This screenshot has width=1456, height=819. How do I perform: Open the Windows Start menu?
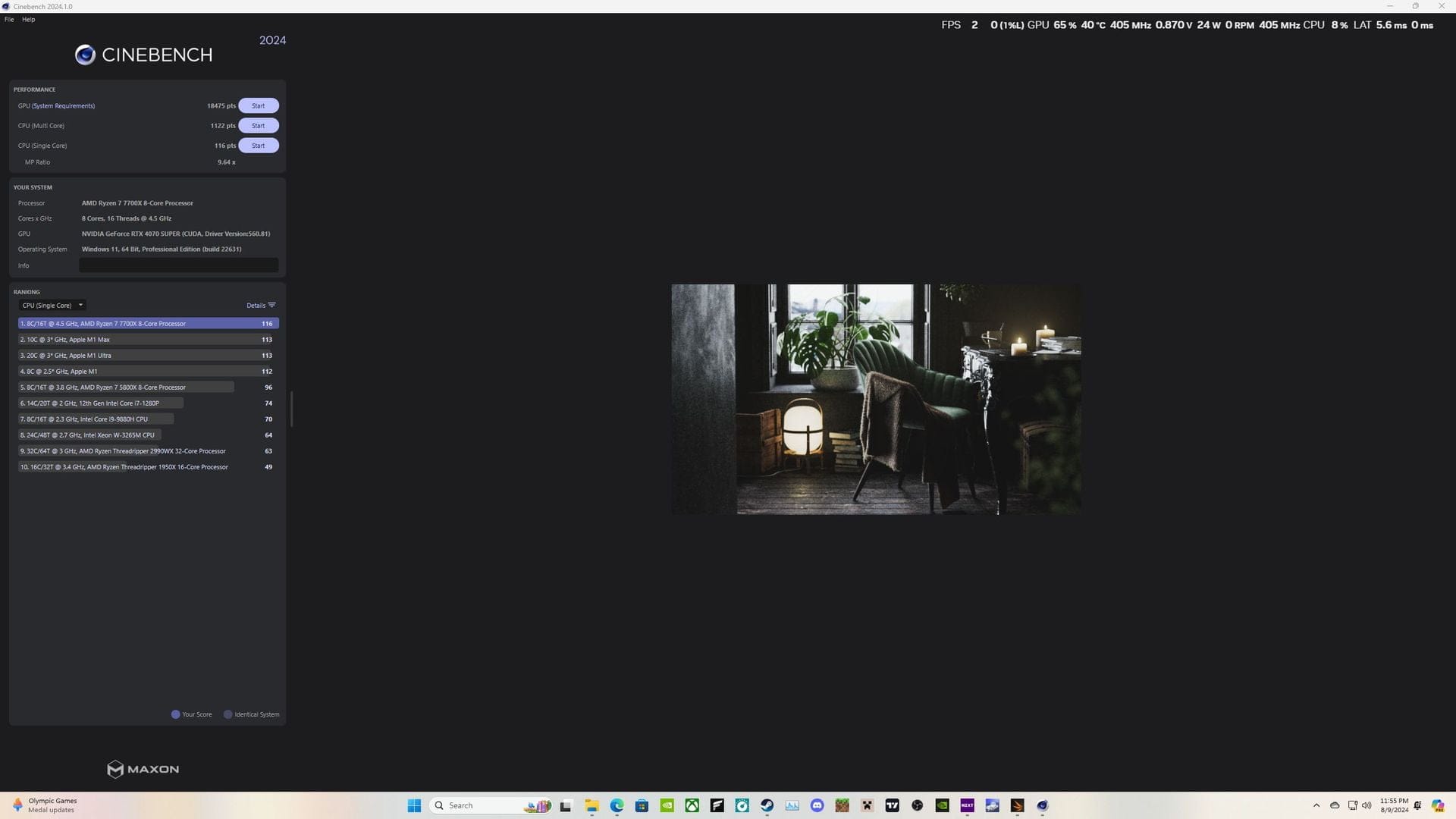point(414,805)
